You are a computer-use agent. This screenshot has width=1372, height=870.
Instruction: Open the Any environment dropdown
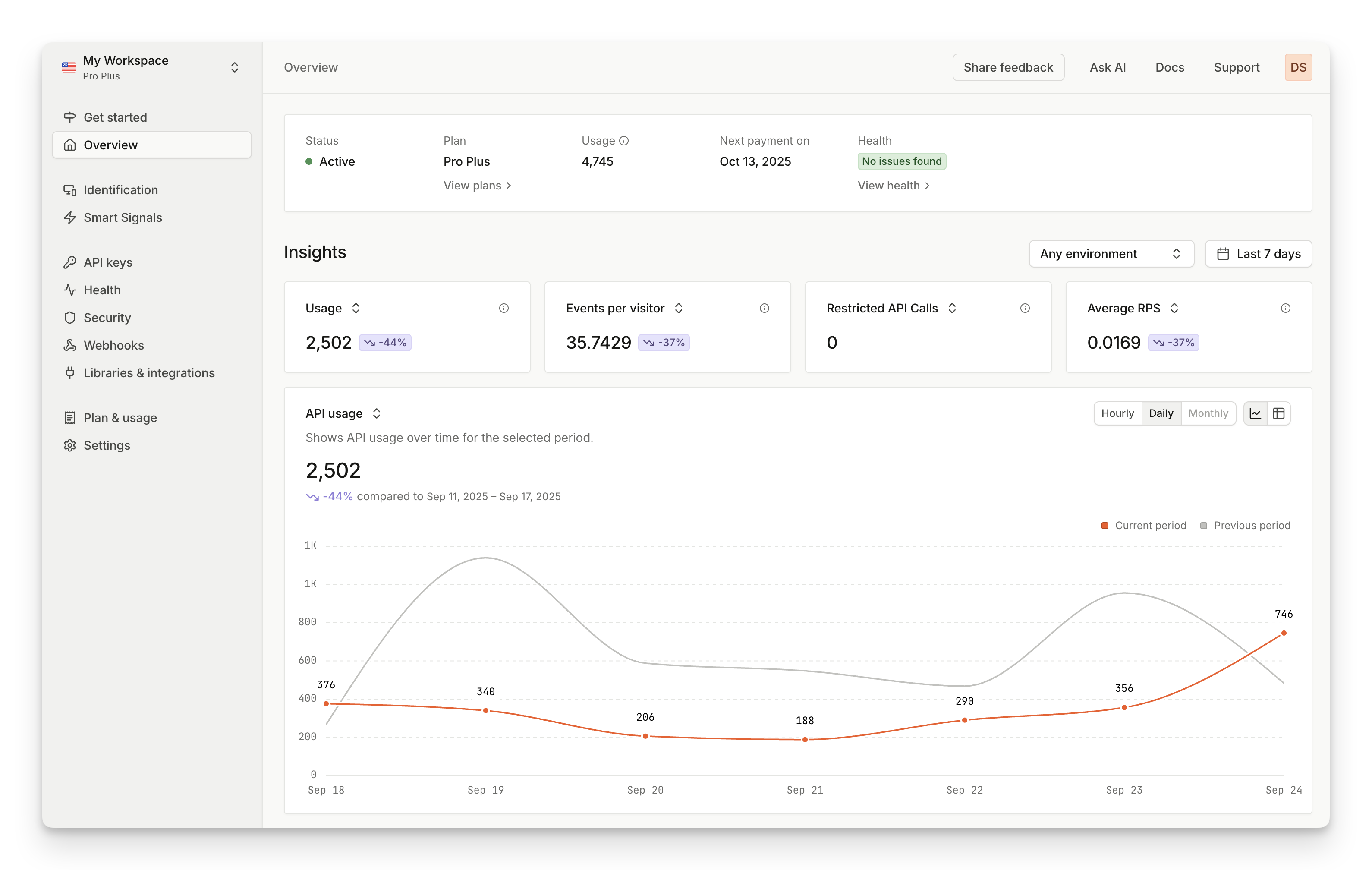pyautogui.click(x=1111, y=254)
